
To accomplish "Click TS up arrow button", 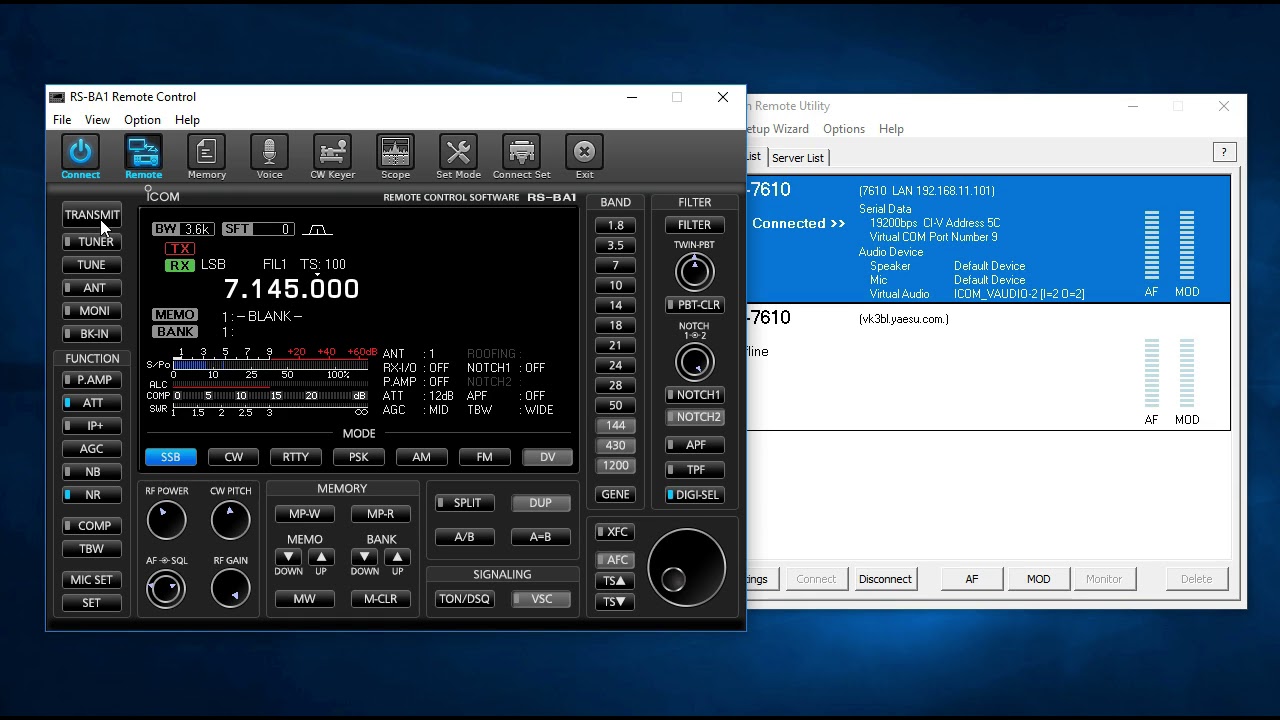I will click(x=614, y=581).
